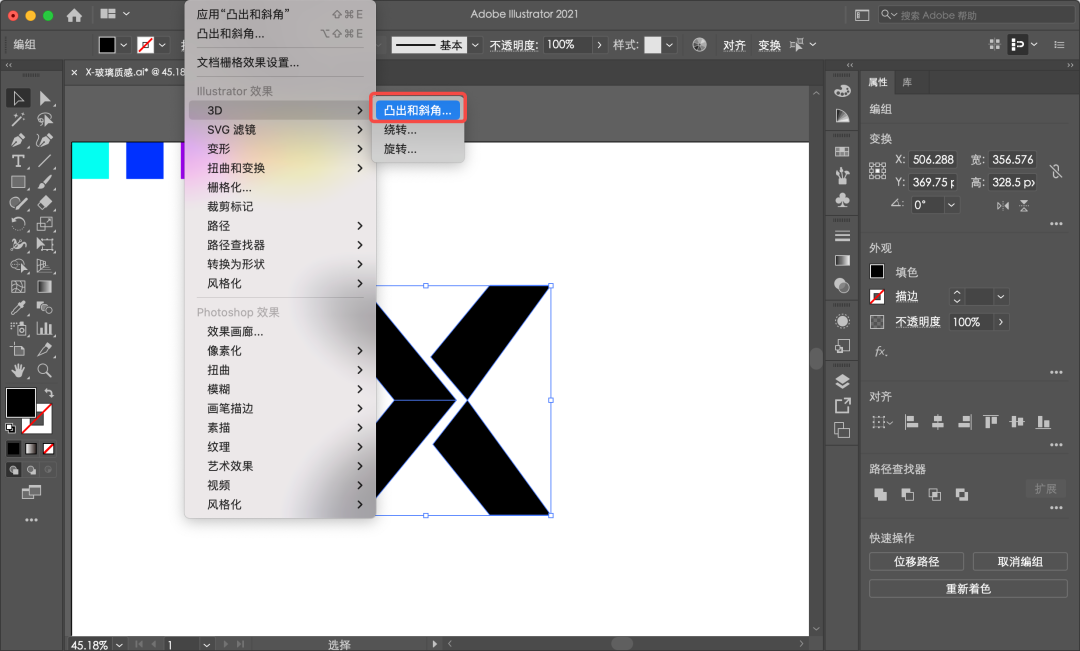
Task: Select the Hand tool
Action: [x=18, y=371]
